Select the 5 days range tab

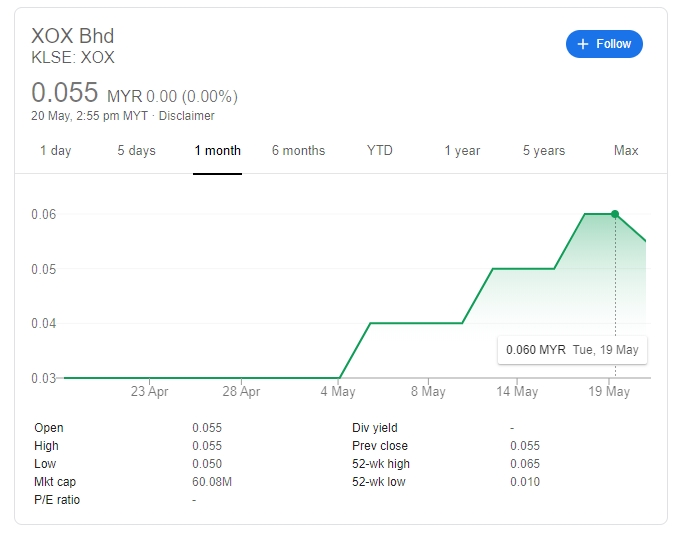(136, 151)
